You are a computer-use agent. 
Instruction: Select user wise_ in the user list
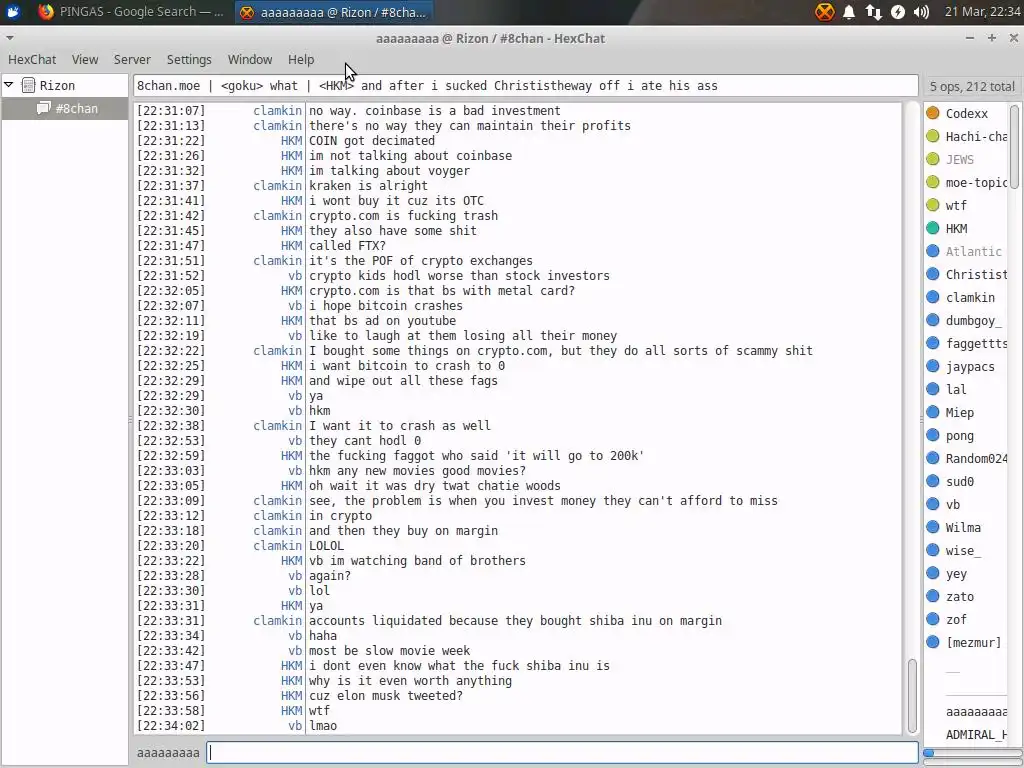pyautogui.click(x=963, y=551)
